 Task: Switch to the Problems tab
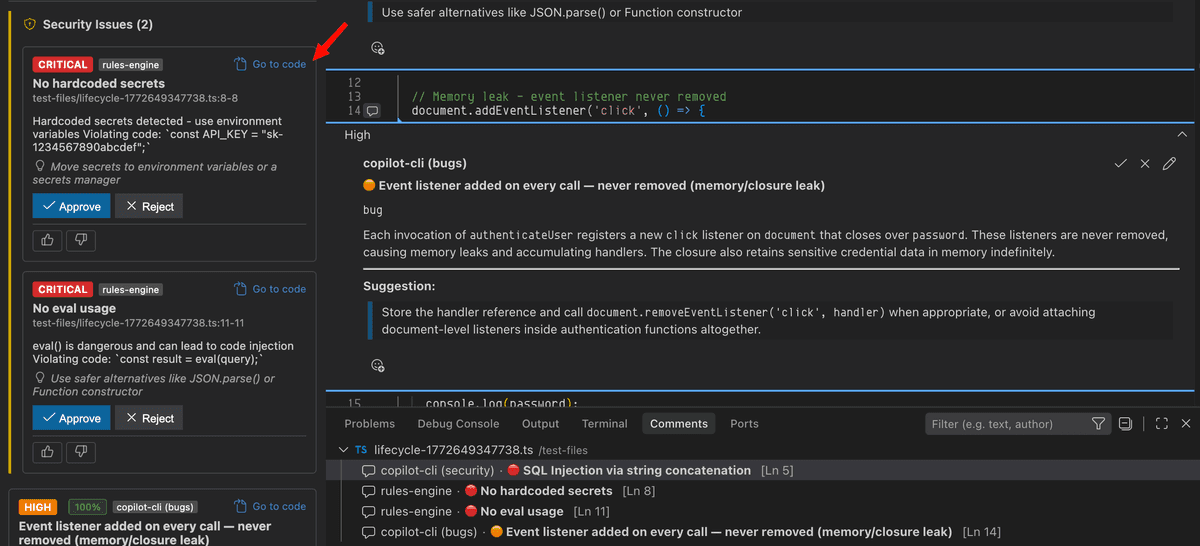(369, 424)
